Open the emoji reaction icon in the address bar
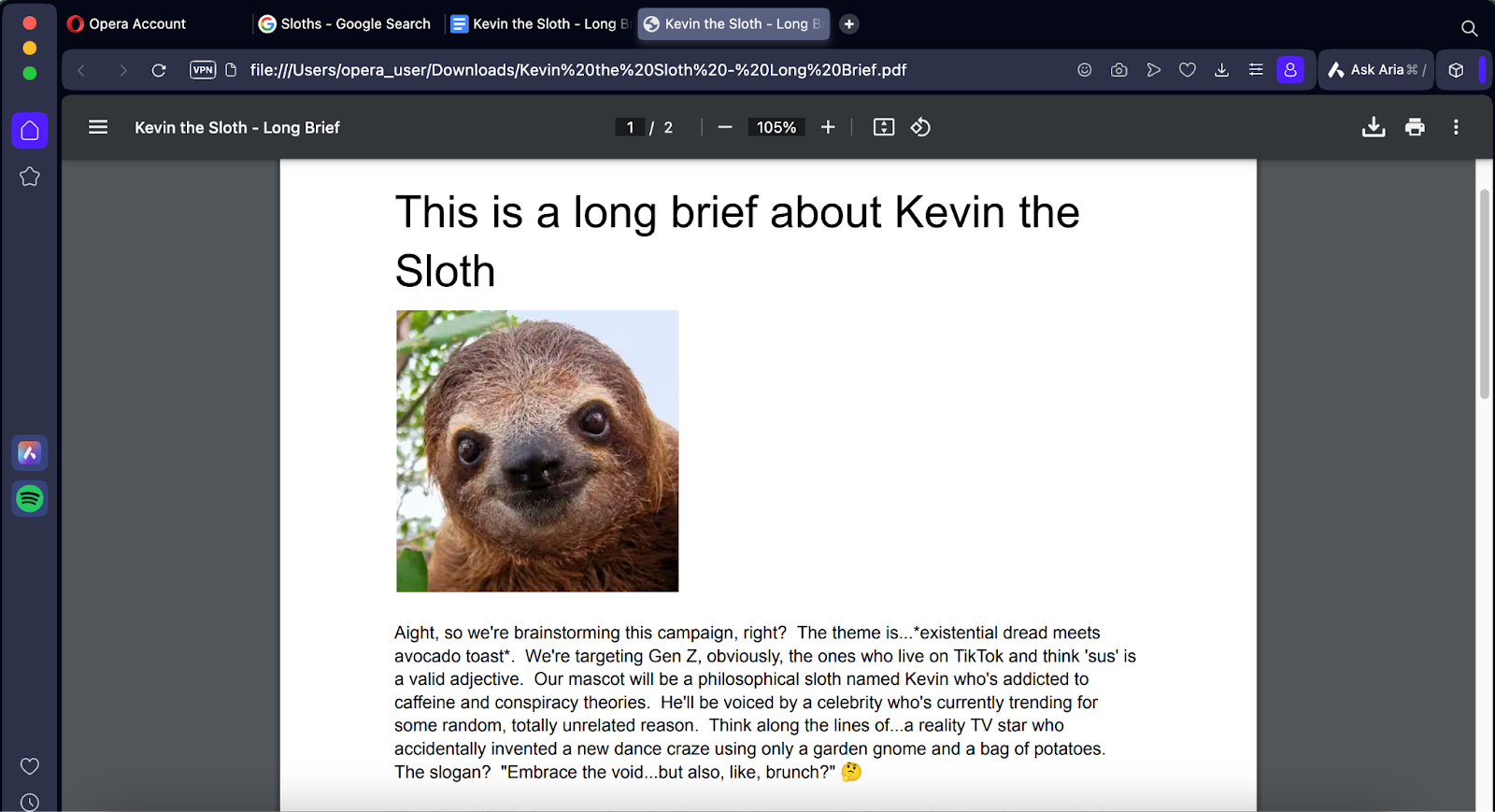This screenshot has width=1495, height=812. pos(1085,70)
